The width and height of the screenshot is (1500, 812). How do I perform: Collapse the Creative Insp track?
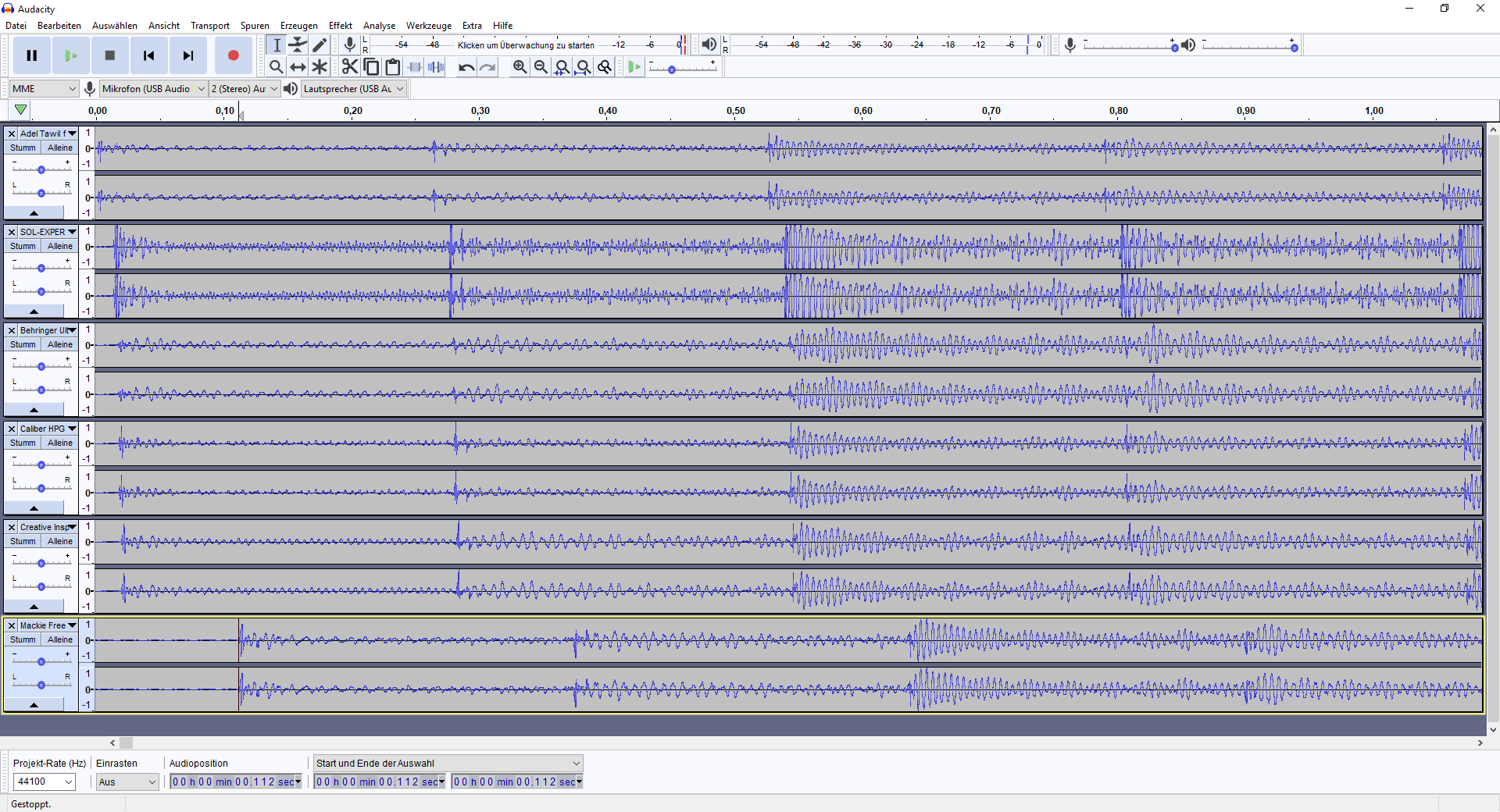pos(34,606)
